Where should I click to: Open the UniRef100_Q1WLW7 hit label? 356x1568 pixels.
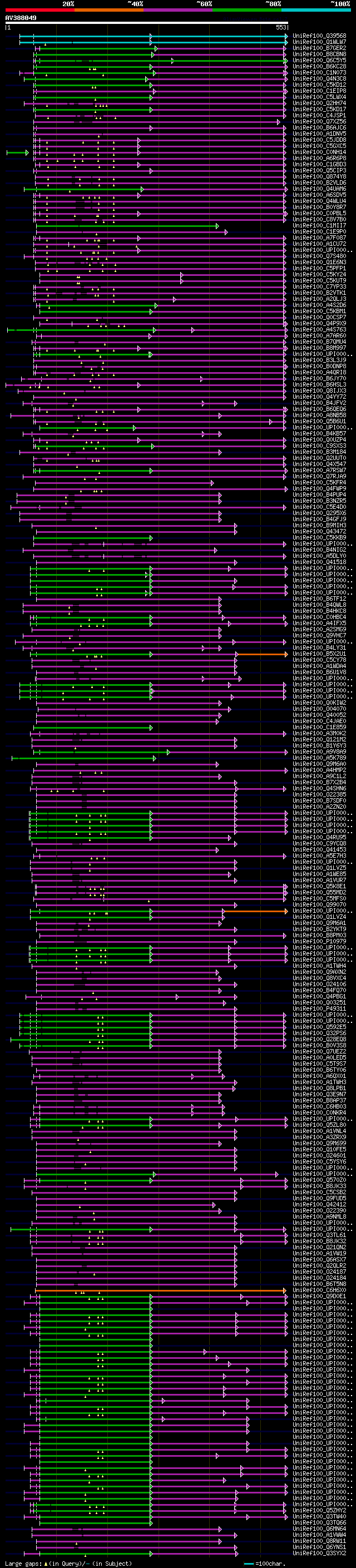coord(319,42)
